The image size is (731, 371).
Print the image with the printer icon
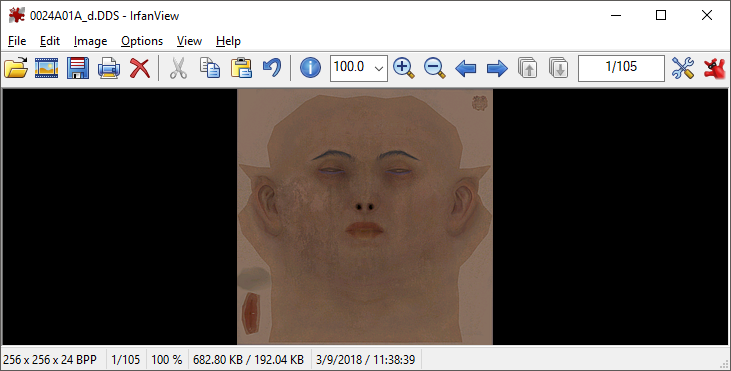tap(109, 68)
